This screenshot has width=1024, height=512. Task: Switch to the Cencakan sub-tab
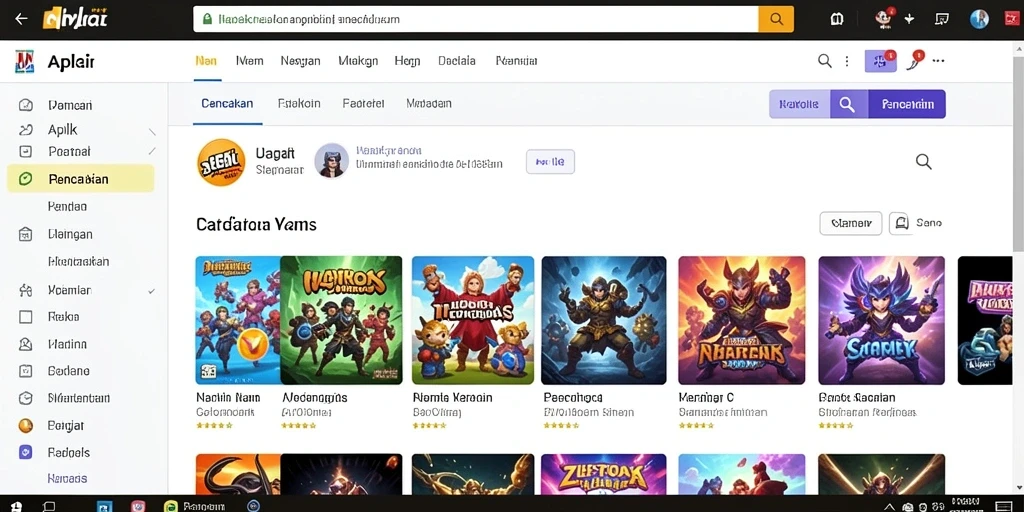pos(227,103)
